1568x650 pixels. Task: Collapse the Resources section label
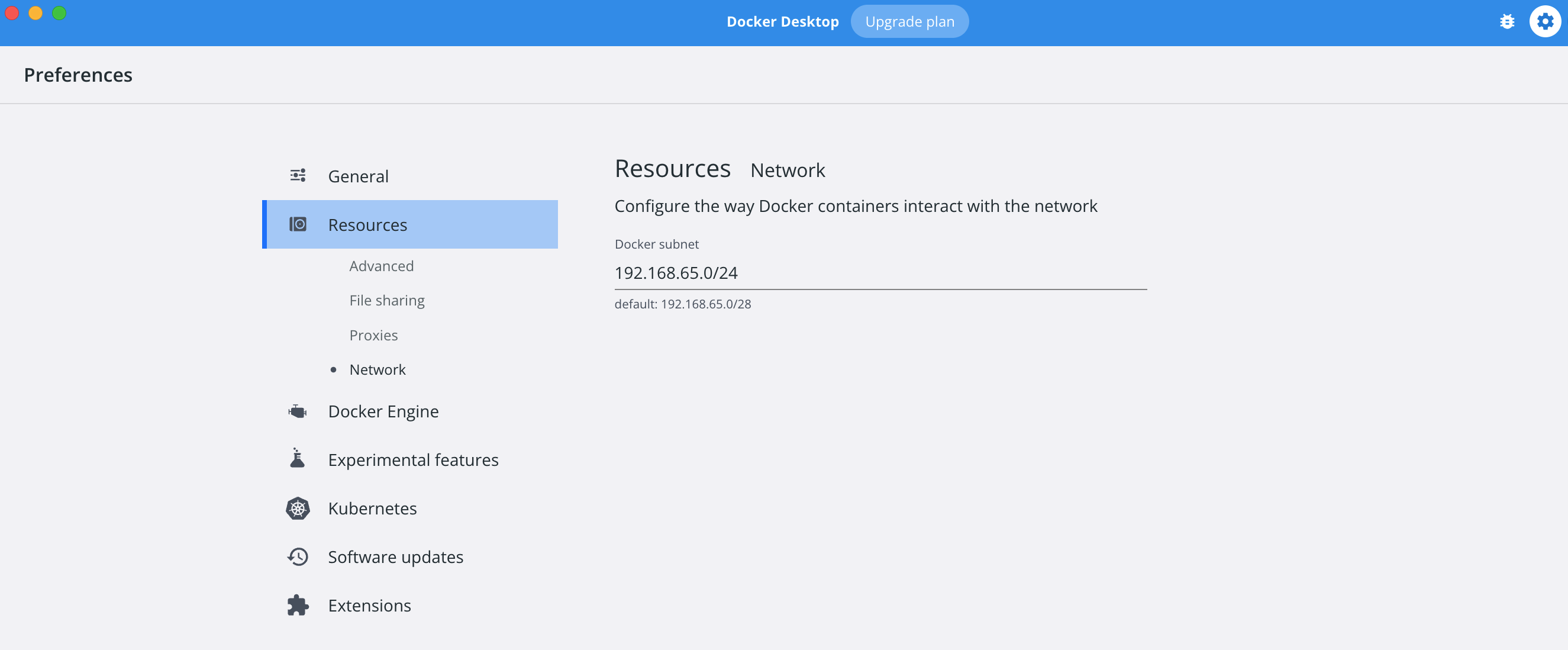pos(367,225)
